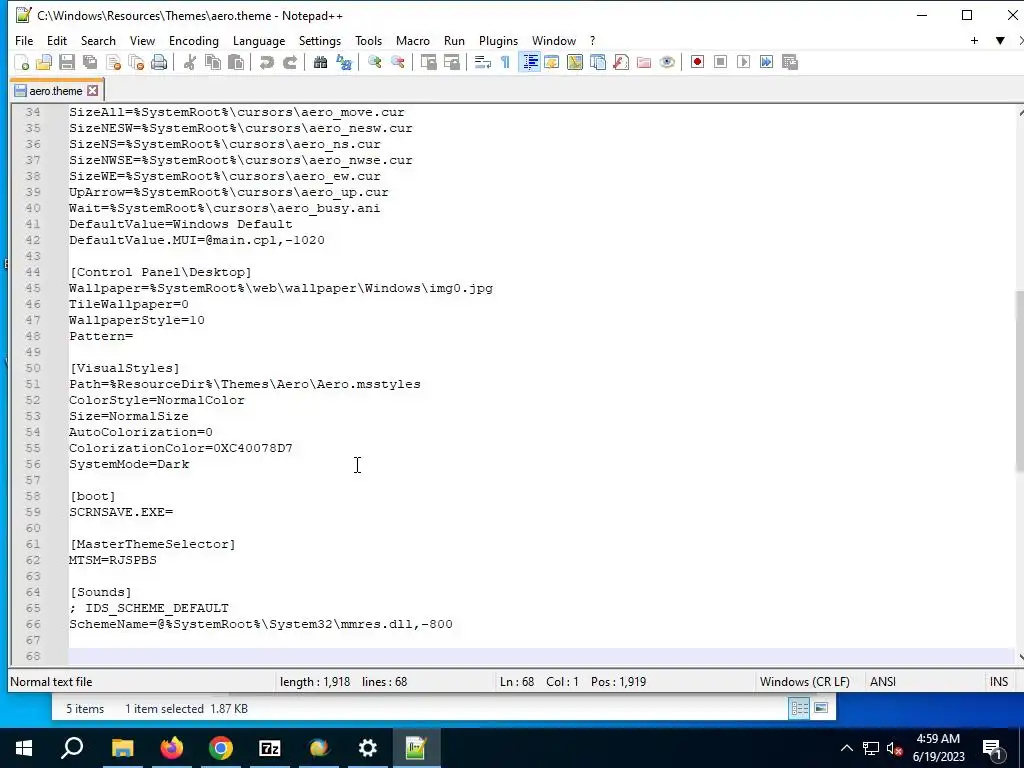
Task: Play back the recorded macro
Action: [x=743, y=62]
